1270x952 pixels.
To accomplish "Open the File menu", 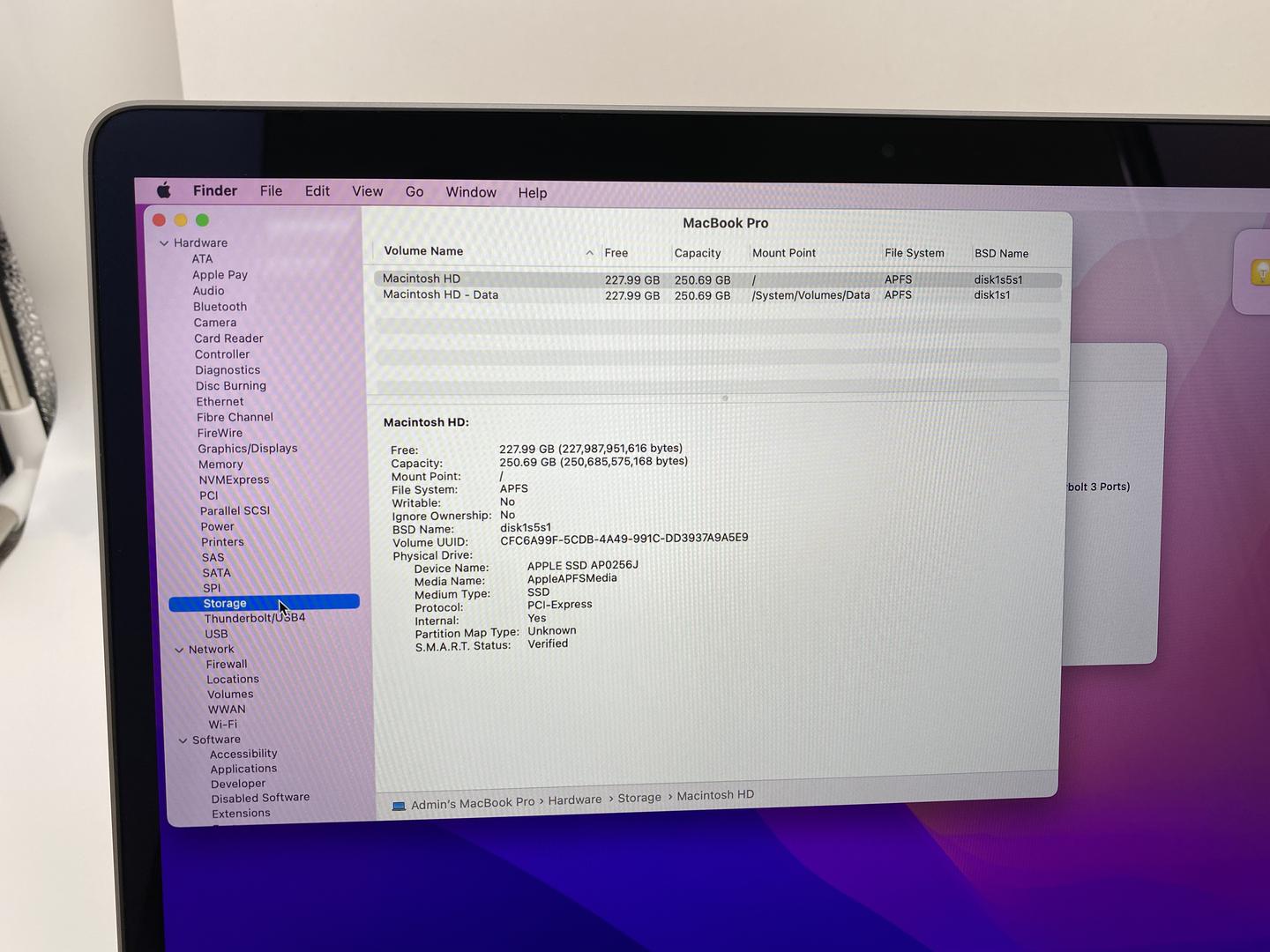I will pyautogui.click(x=271, y=190).
